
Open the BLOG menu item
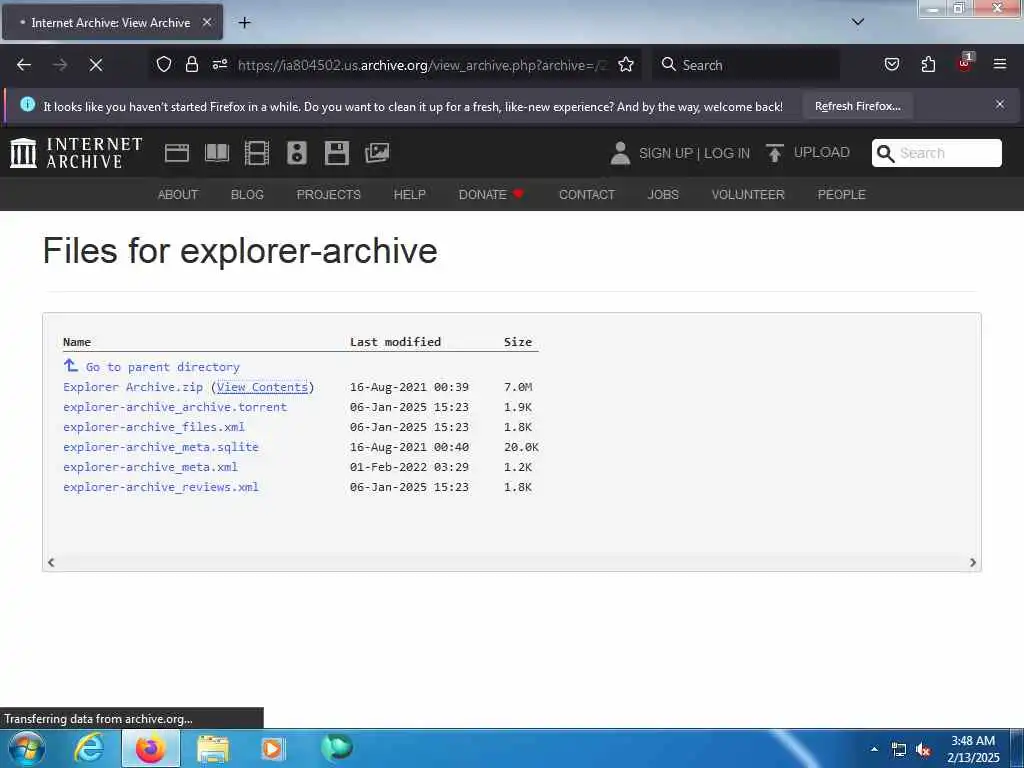[x=248, y=195]
